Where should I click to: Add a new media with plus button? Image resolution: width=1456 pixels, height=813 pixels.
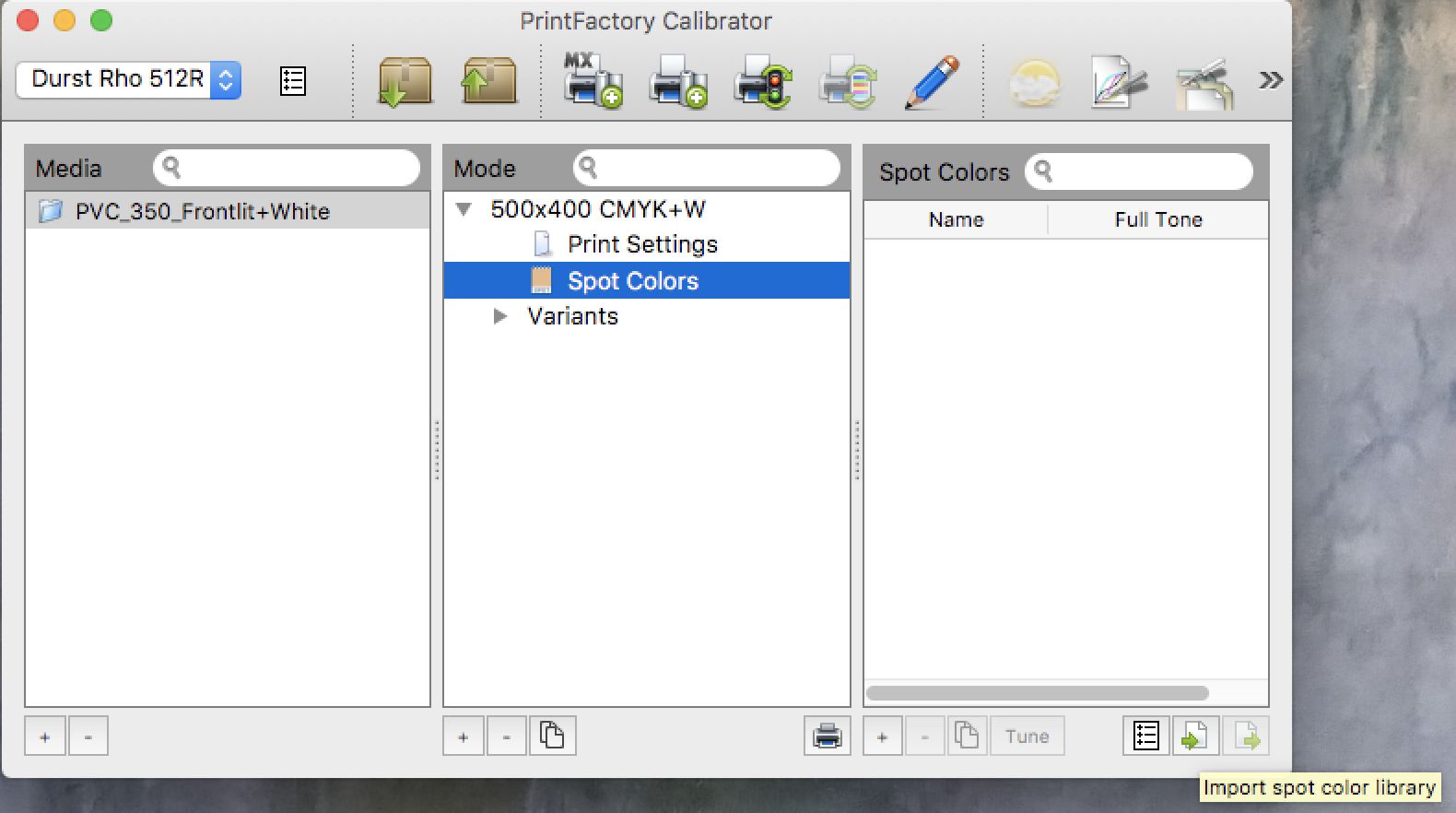tap(45, 736)
